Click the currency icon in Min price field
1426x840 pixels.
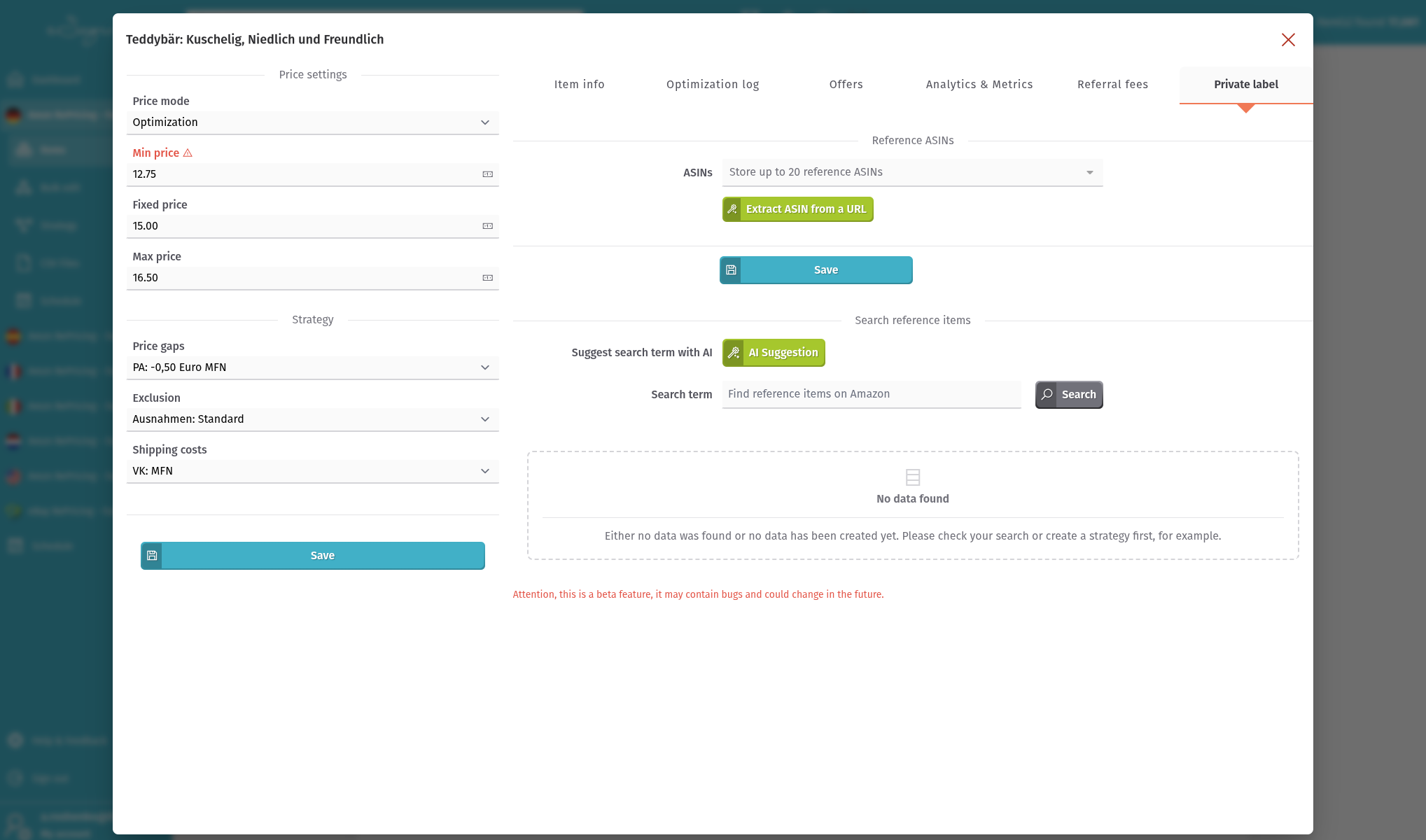tap(487, 174)
